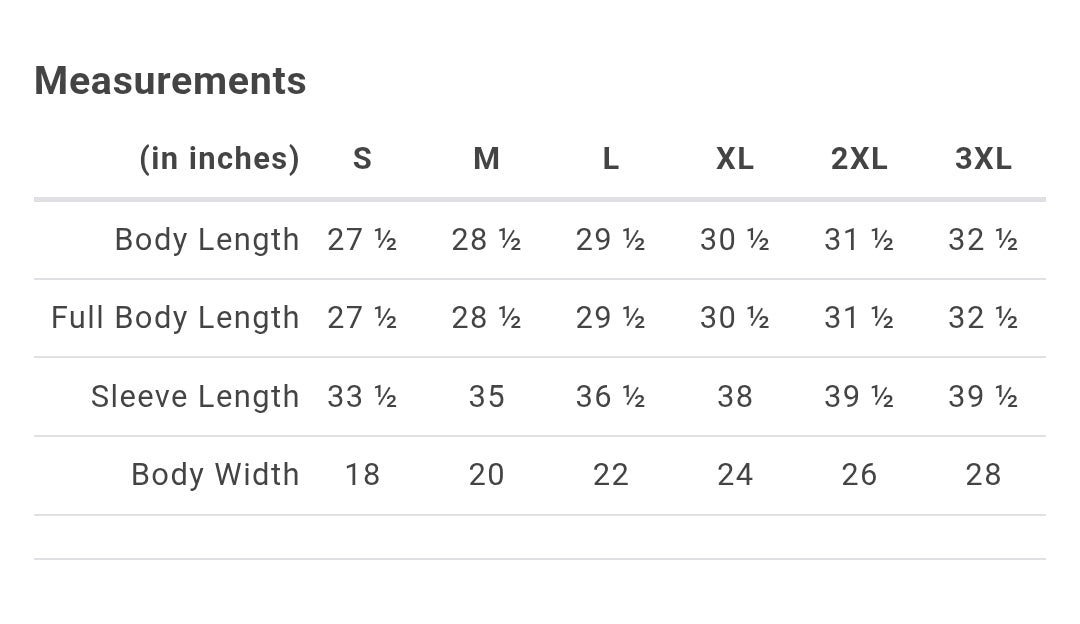Image resolution: width=1080 pixels, height=624 pixels.
Task: Click the '(in inches)' unit label
Action: [219, 159]
